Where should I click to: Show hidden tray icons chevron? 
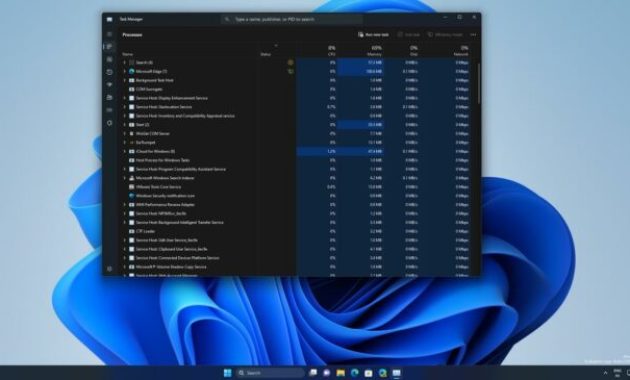click(x=605, y=373)
